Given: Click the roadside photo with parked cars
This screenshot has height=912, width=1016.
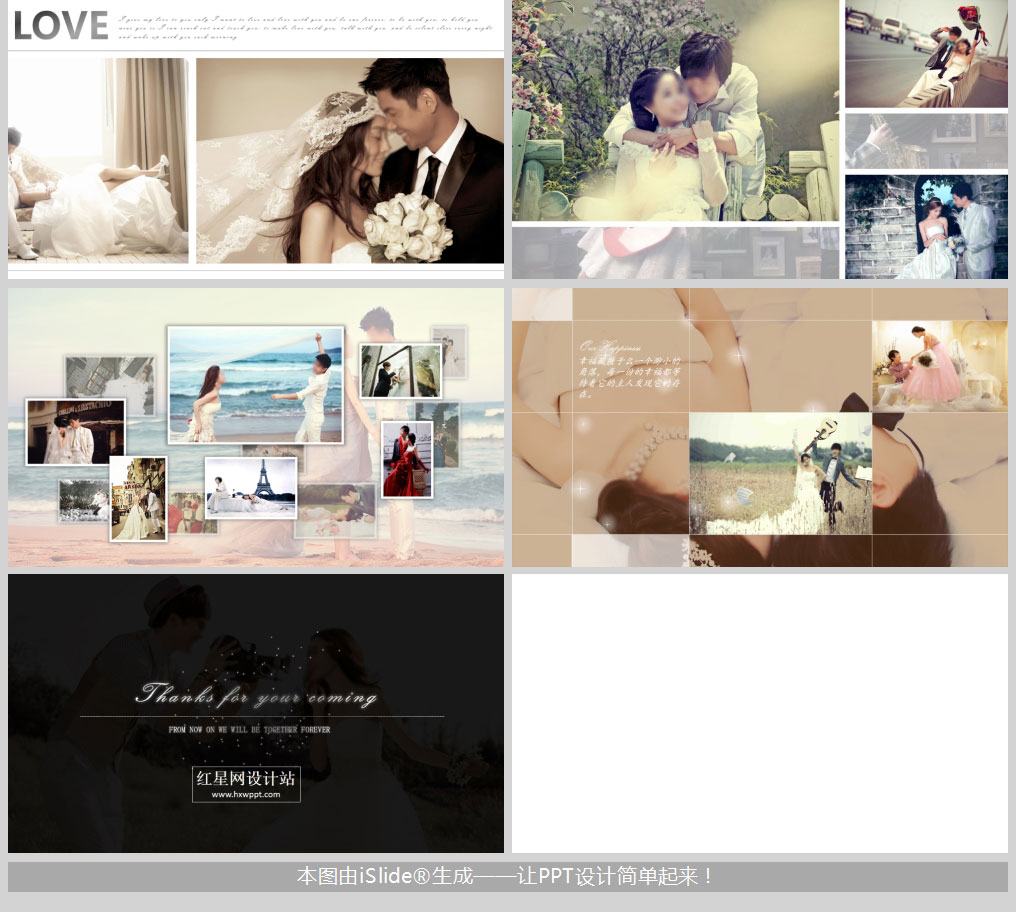Looking at the screenshot, I should pos(926,54).
